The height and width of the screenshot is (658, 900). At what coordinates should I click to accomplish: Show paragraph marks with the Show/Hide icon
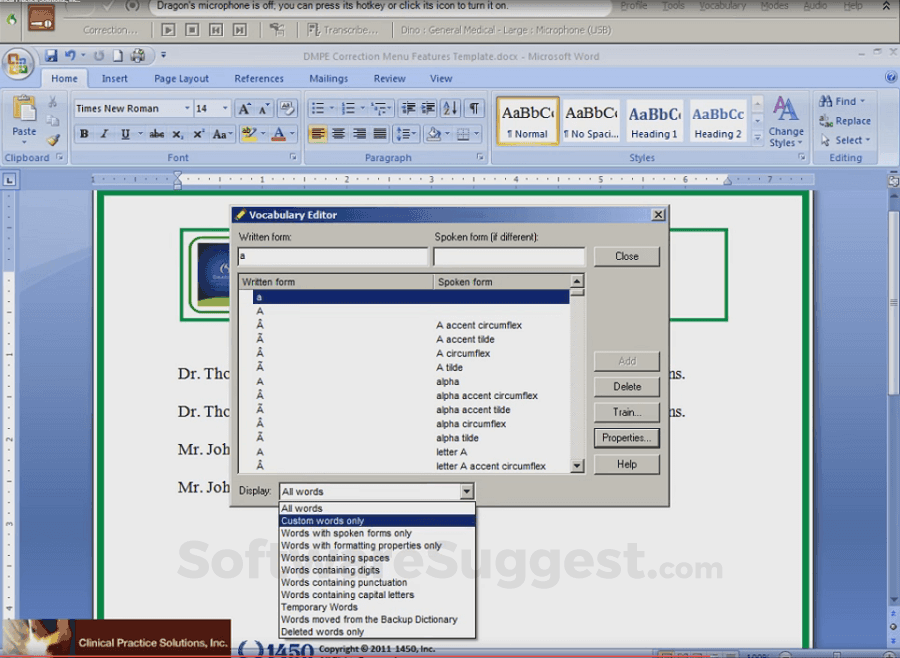tap(476, 108)
